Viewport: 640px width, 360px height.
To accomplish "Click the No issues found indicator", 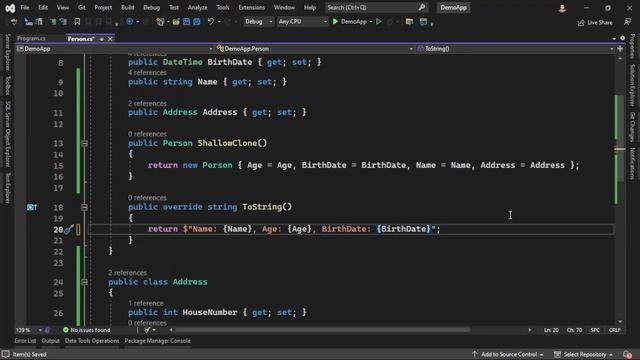I will point(87,330).
